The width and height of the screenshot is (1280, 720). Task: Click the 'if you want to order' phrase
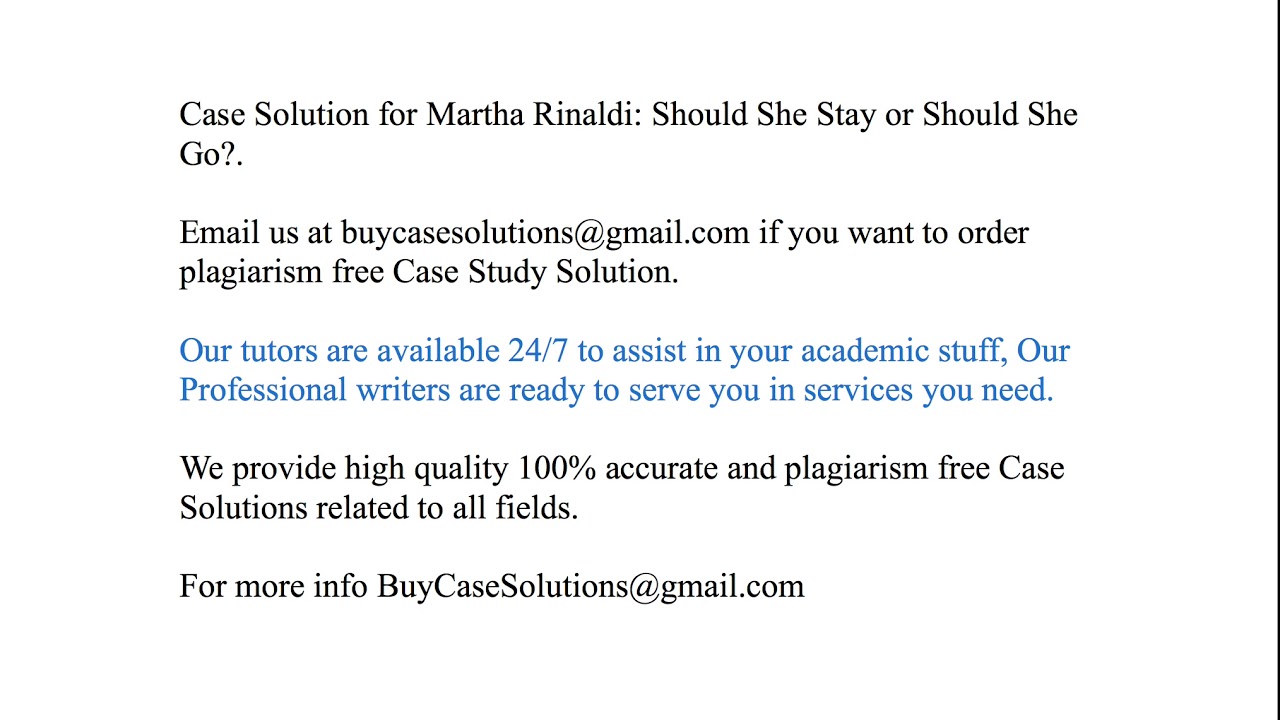pos(893,233)
